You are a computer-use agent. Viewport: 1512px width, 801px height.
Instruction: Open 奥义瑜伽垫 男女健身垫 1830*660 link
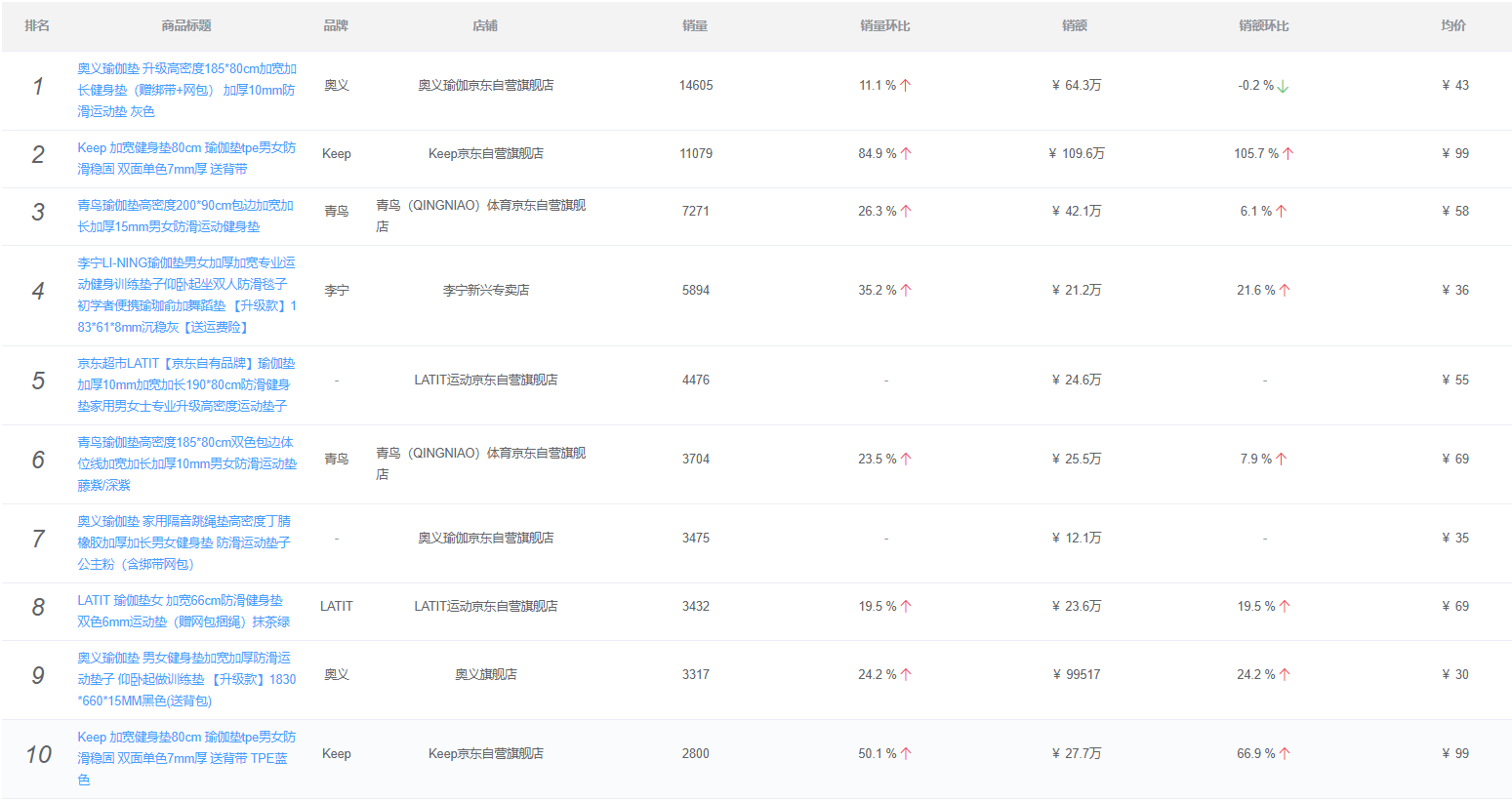[x=186, y=679]
